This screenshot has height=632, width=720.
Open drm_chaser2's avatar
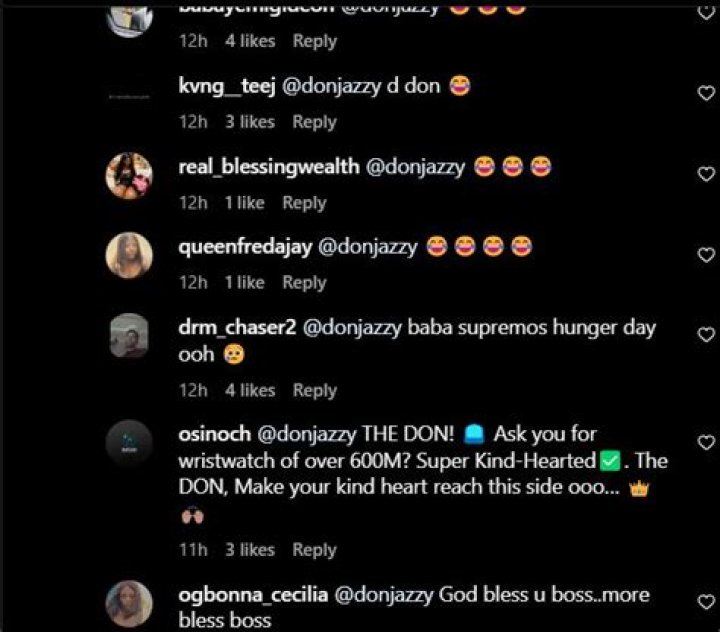pos(129,337)
